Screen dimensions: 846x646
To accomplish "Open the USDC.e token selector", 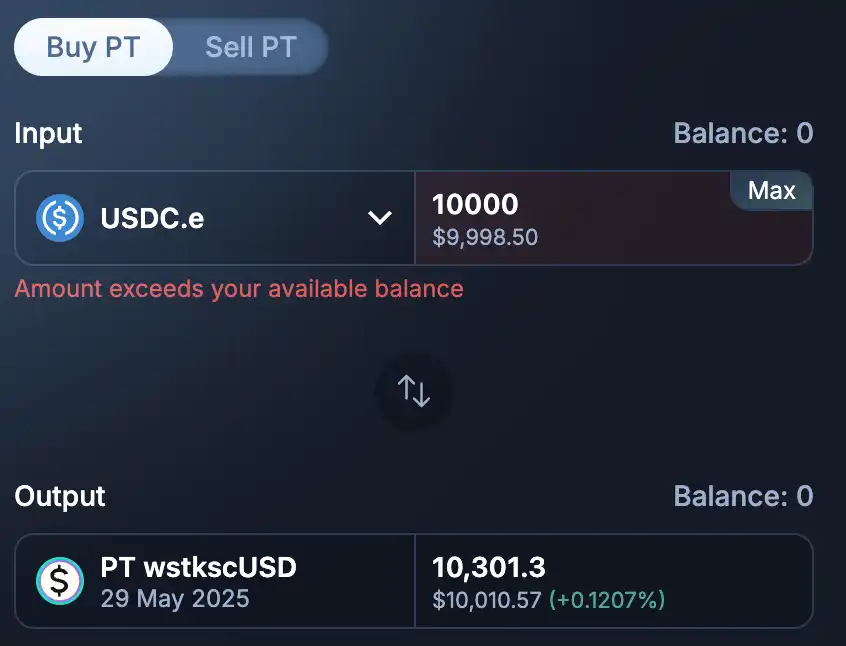I will coord(215,218).
